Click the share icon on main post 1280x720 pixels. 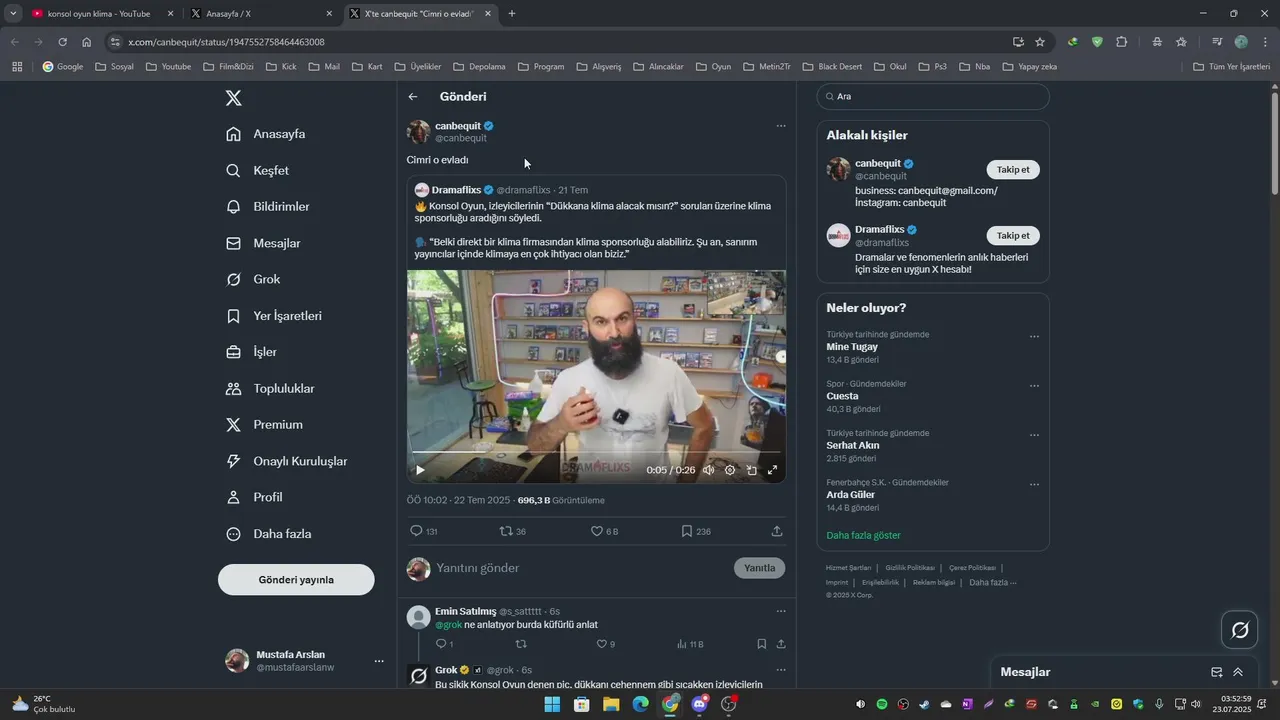pyautogui.click(x=777, y=531)
